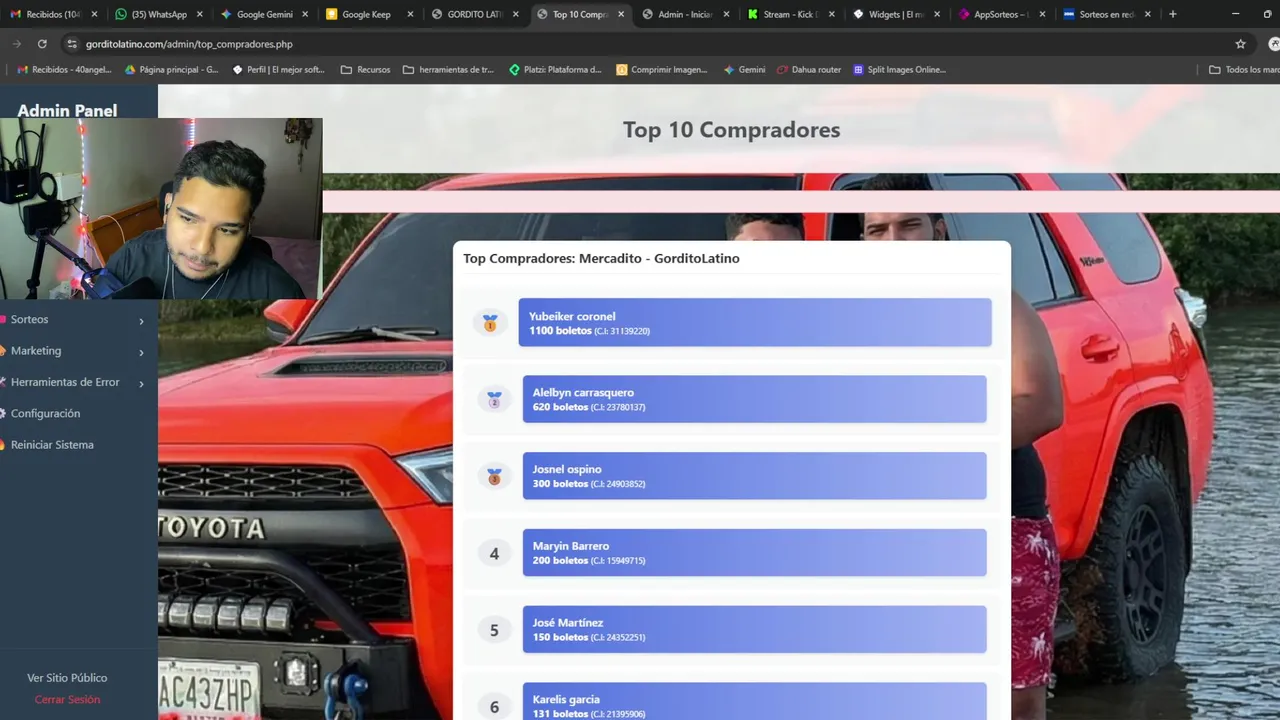Reload the current page
This screenshot has width=1280, height=720.
click(x=42, y=44)
